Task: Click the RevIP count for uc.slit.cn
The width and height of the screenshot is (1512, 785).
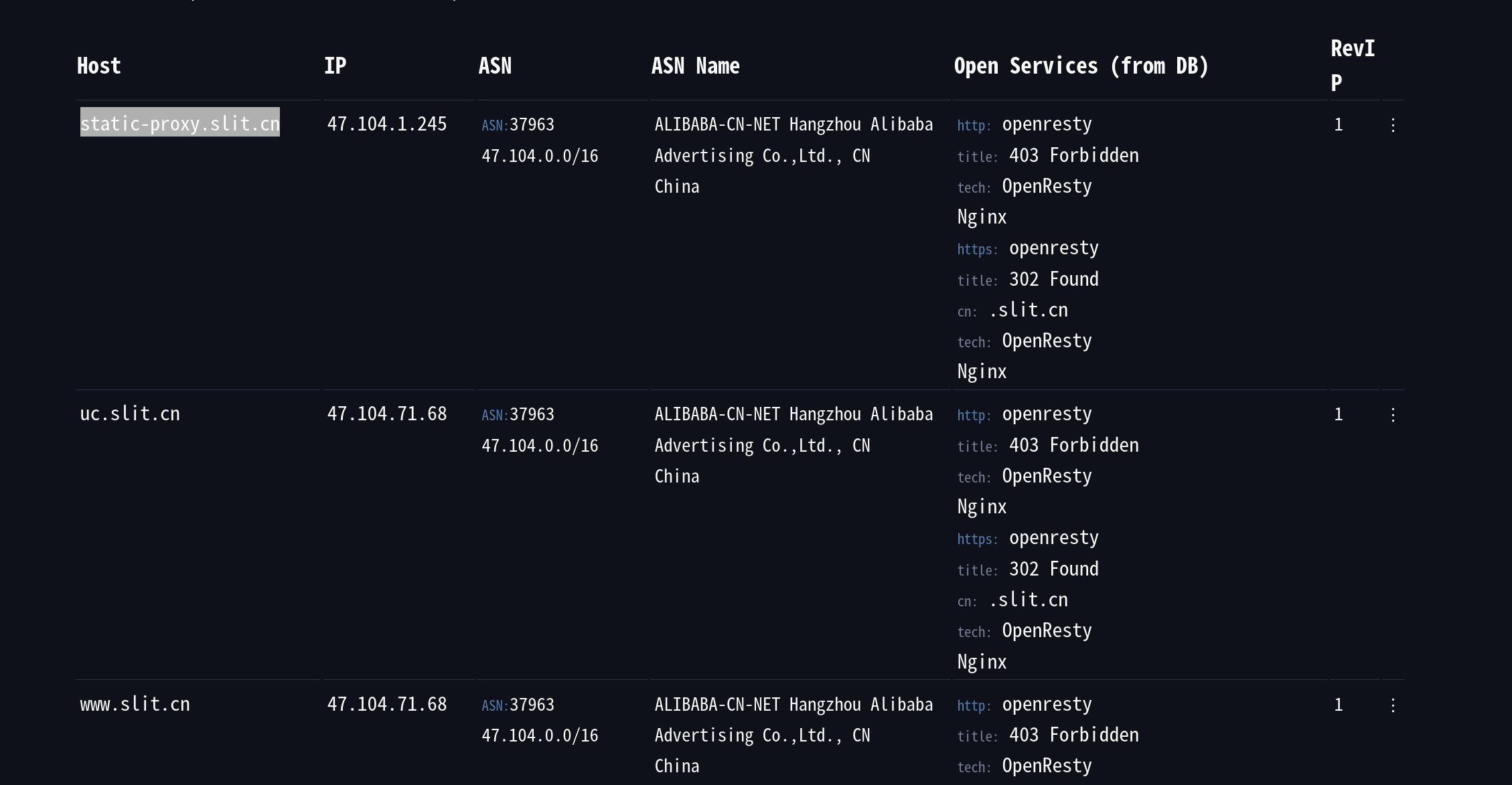Action: (1338, 415)
